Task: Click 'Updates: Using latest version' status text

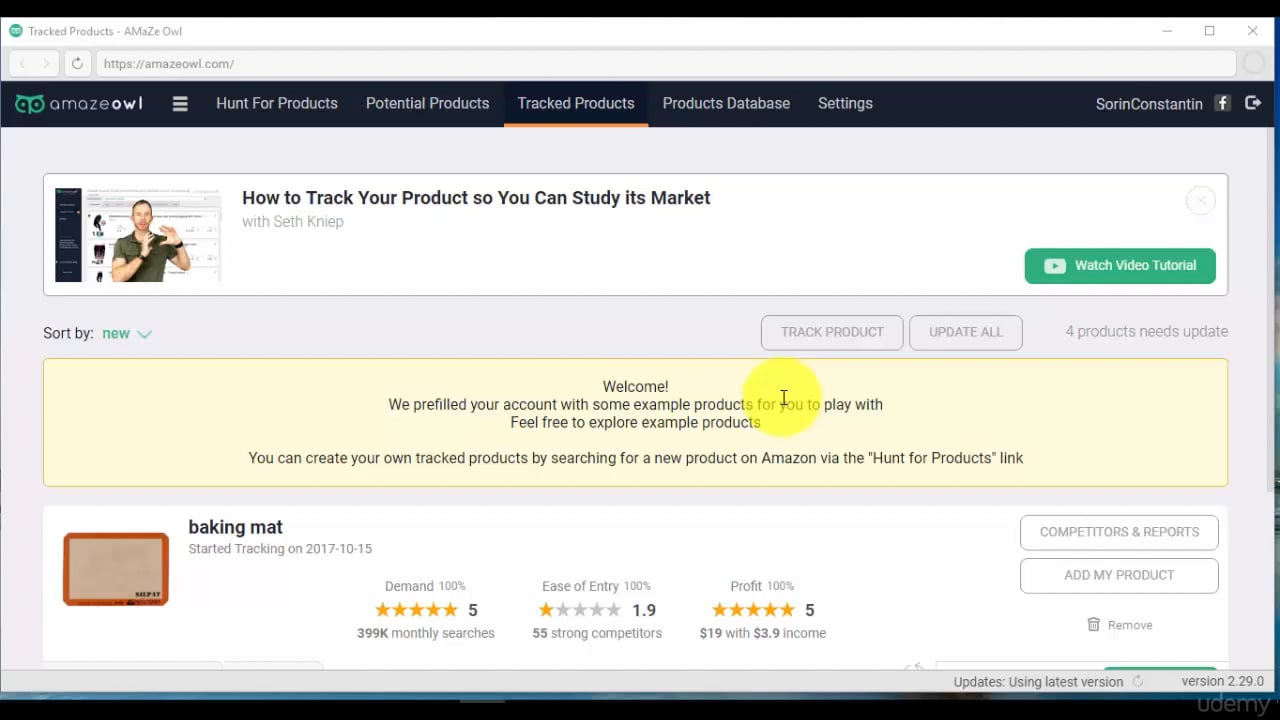Action: coord(1038,682)
